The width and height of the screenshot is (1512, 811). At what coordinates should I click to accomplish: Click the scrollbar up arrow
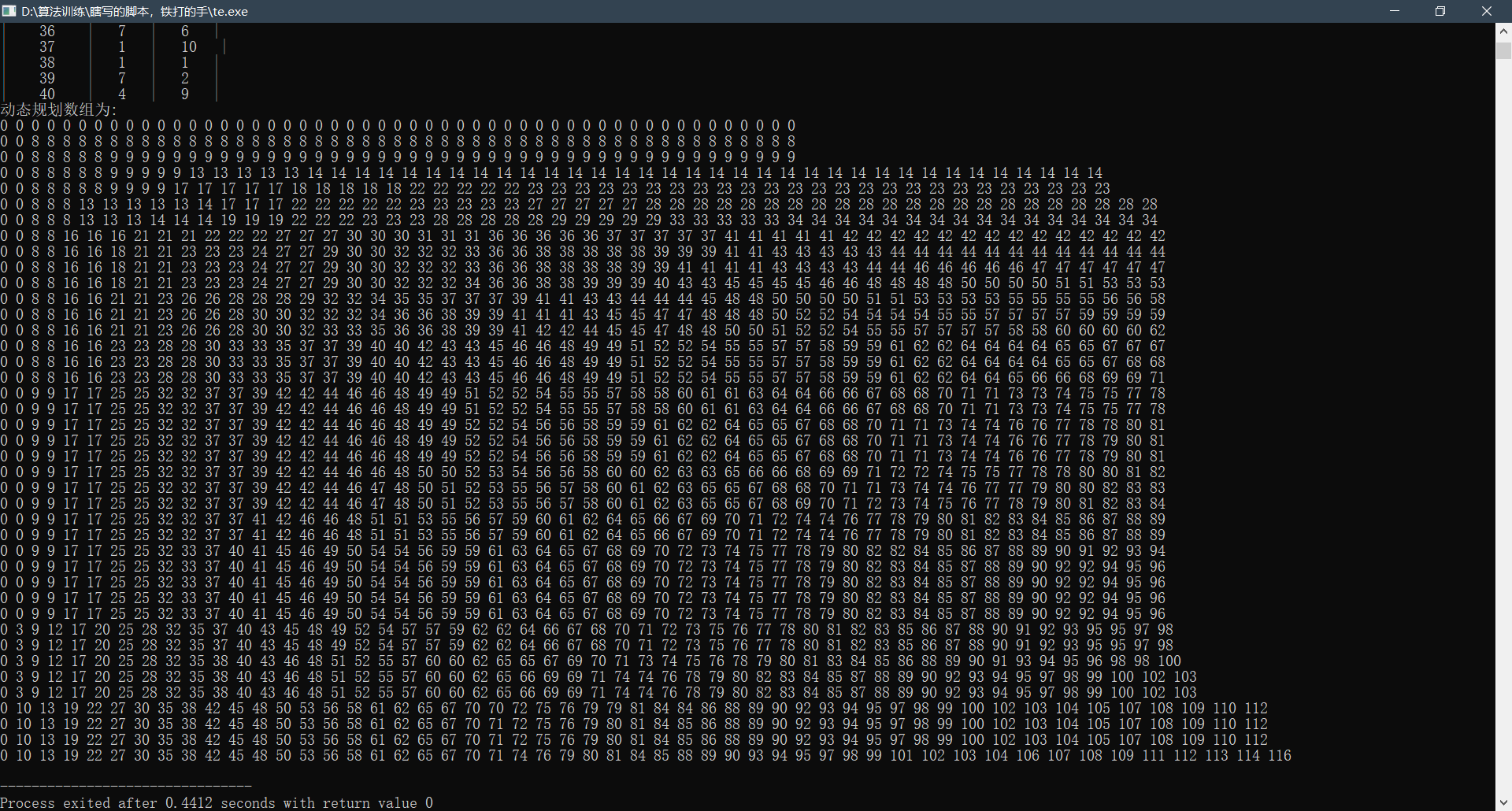coord(1503,31)
